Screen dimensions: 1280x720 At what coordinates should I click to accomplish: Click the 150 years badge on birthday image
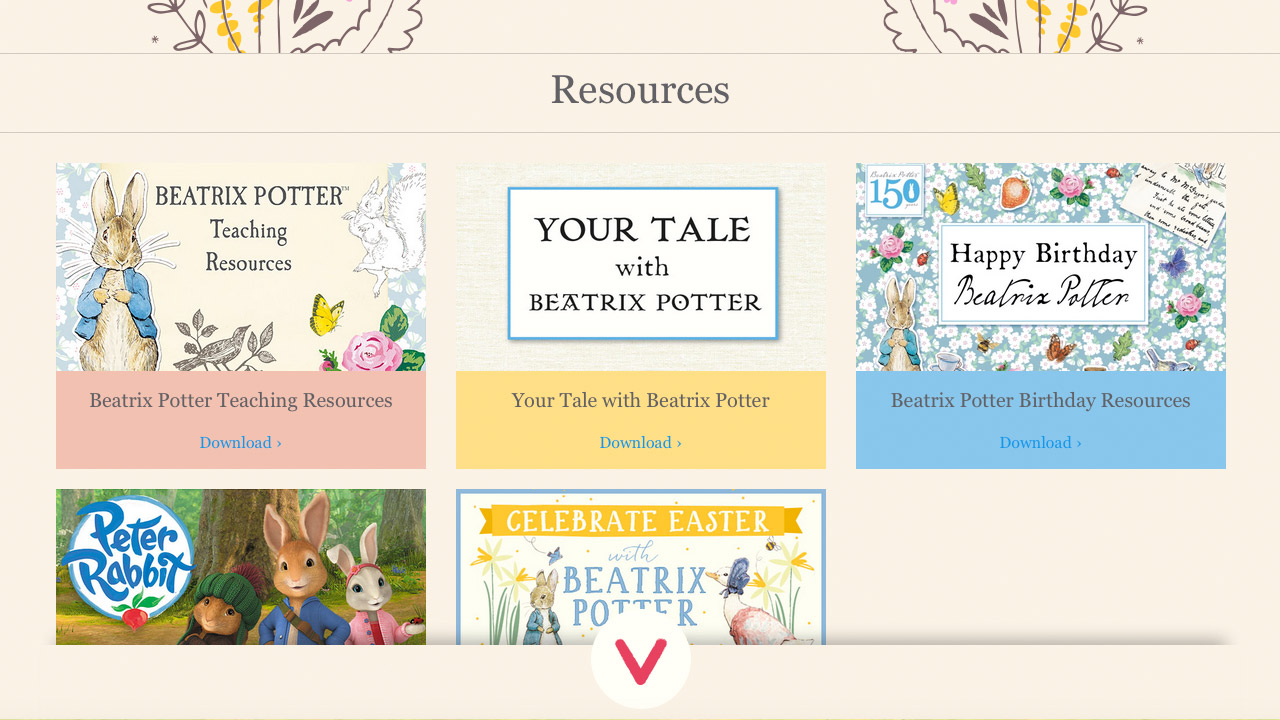point(895,190)
